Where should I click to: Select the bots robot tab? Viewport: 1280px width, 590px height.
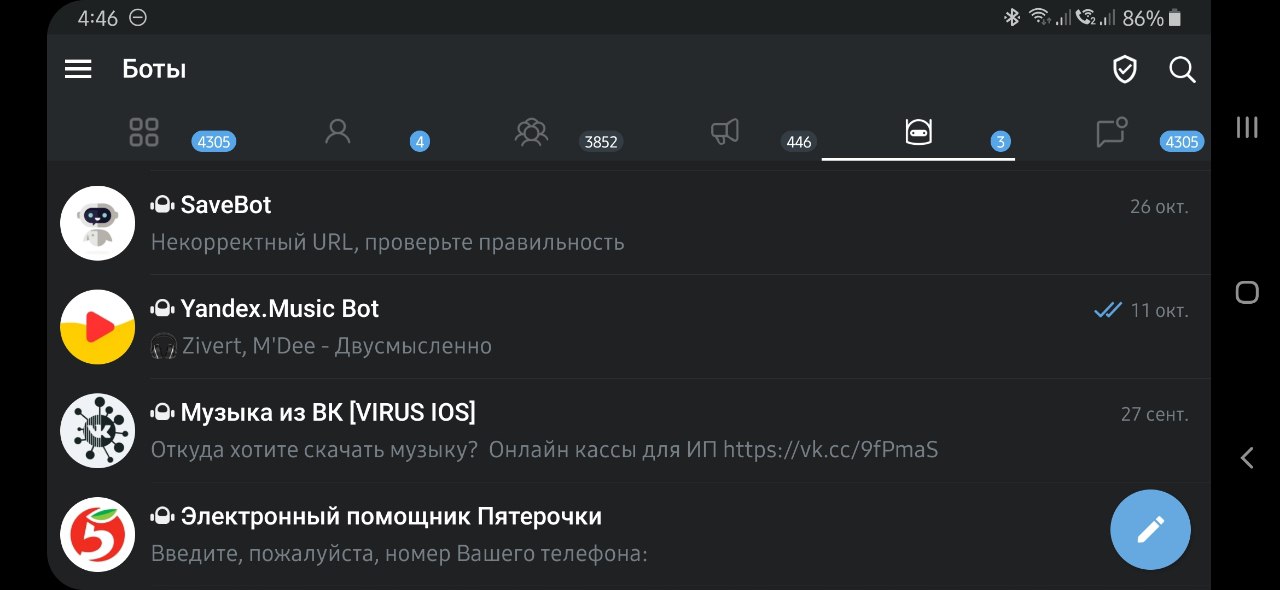click(x=918, y=132)
